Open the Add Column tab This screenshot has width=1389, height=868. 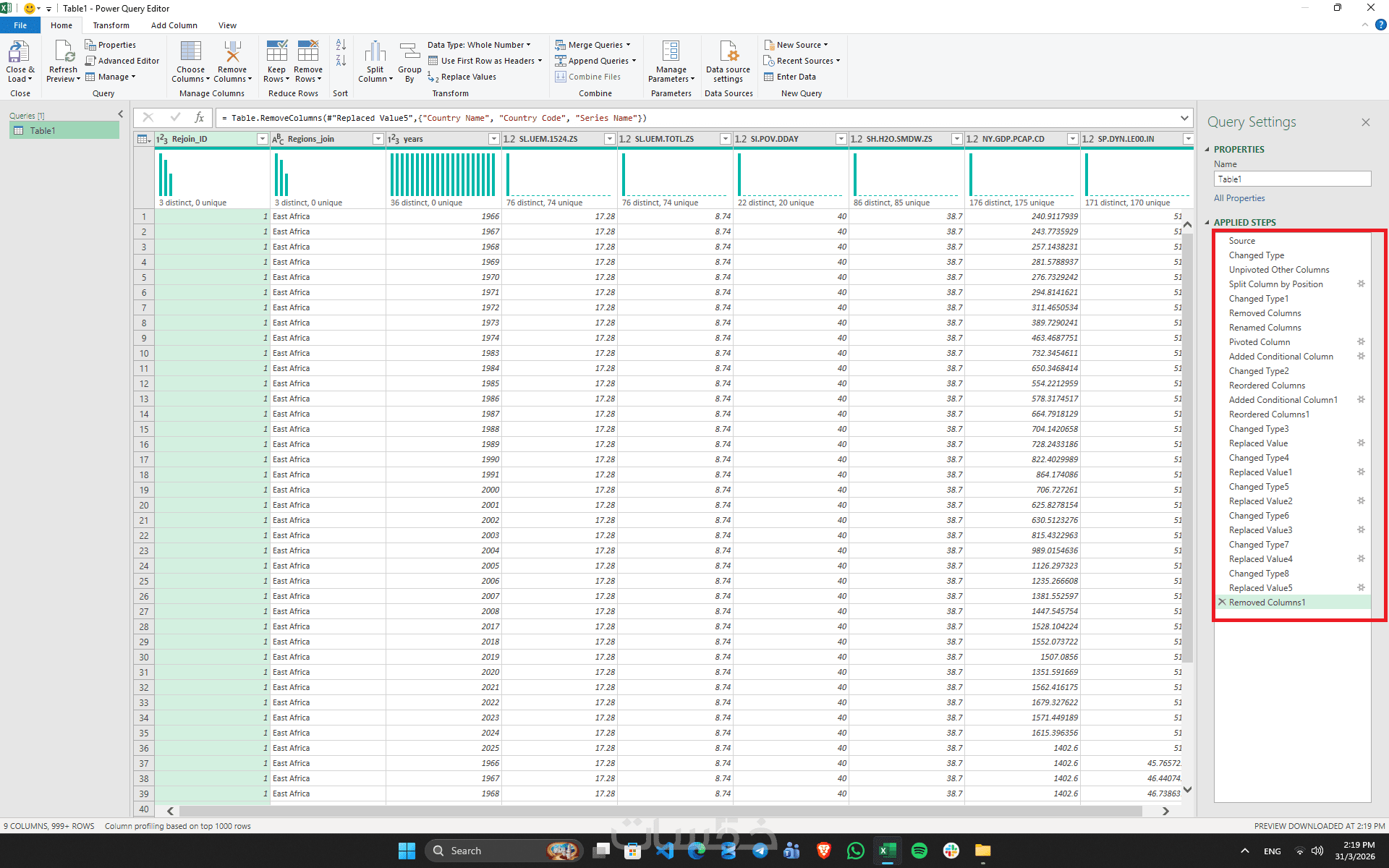pyautogui.click(x=174, y=25)
